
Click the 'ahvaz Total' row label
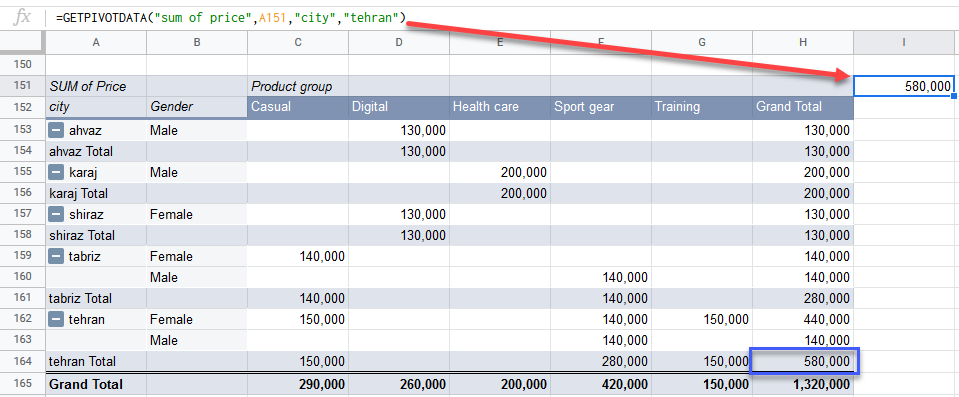click(x=96, y=151)
